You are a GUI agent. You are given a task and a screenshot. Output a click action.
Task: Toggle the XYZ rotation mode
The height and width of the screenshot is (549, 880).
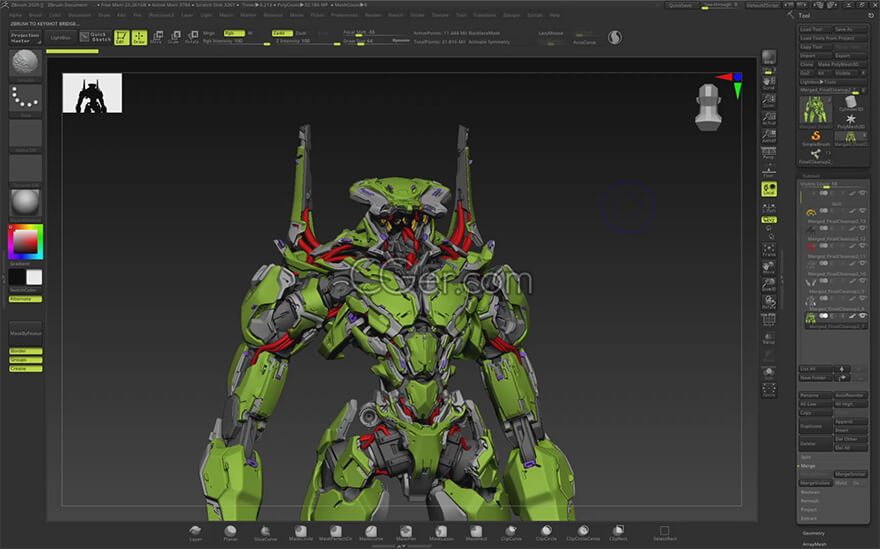pos(769,219)
